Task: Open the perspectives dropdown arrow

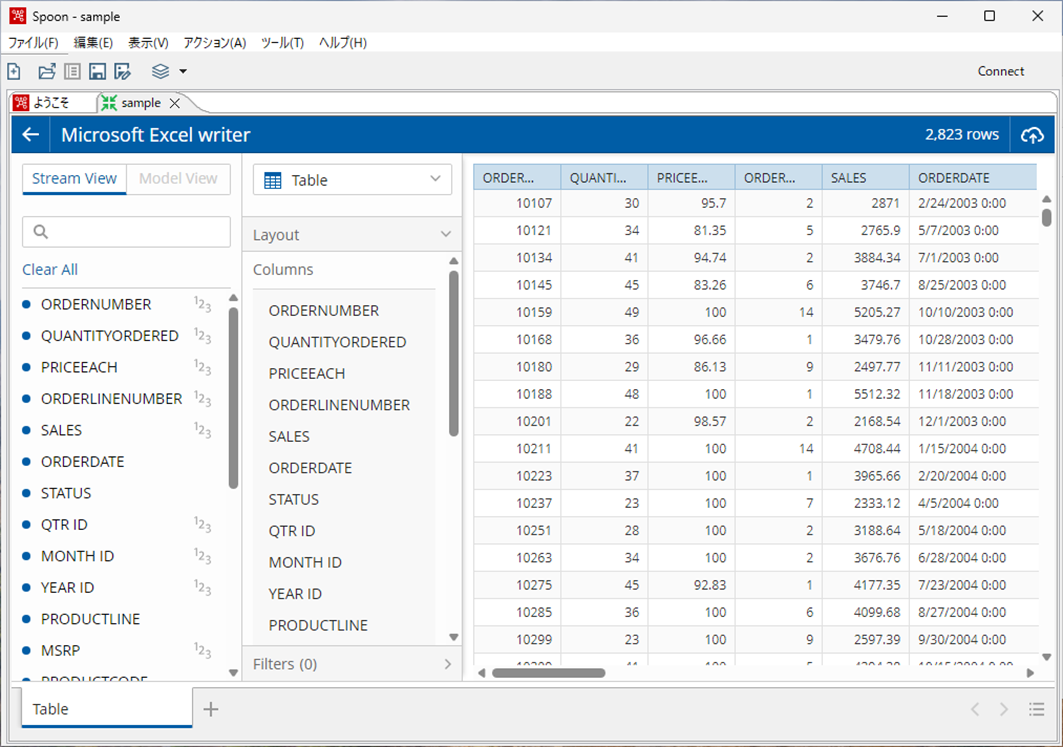Action: [x=183, y=71]
